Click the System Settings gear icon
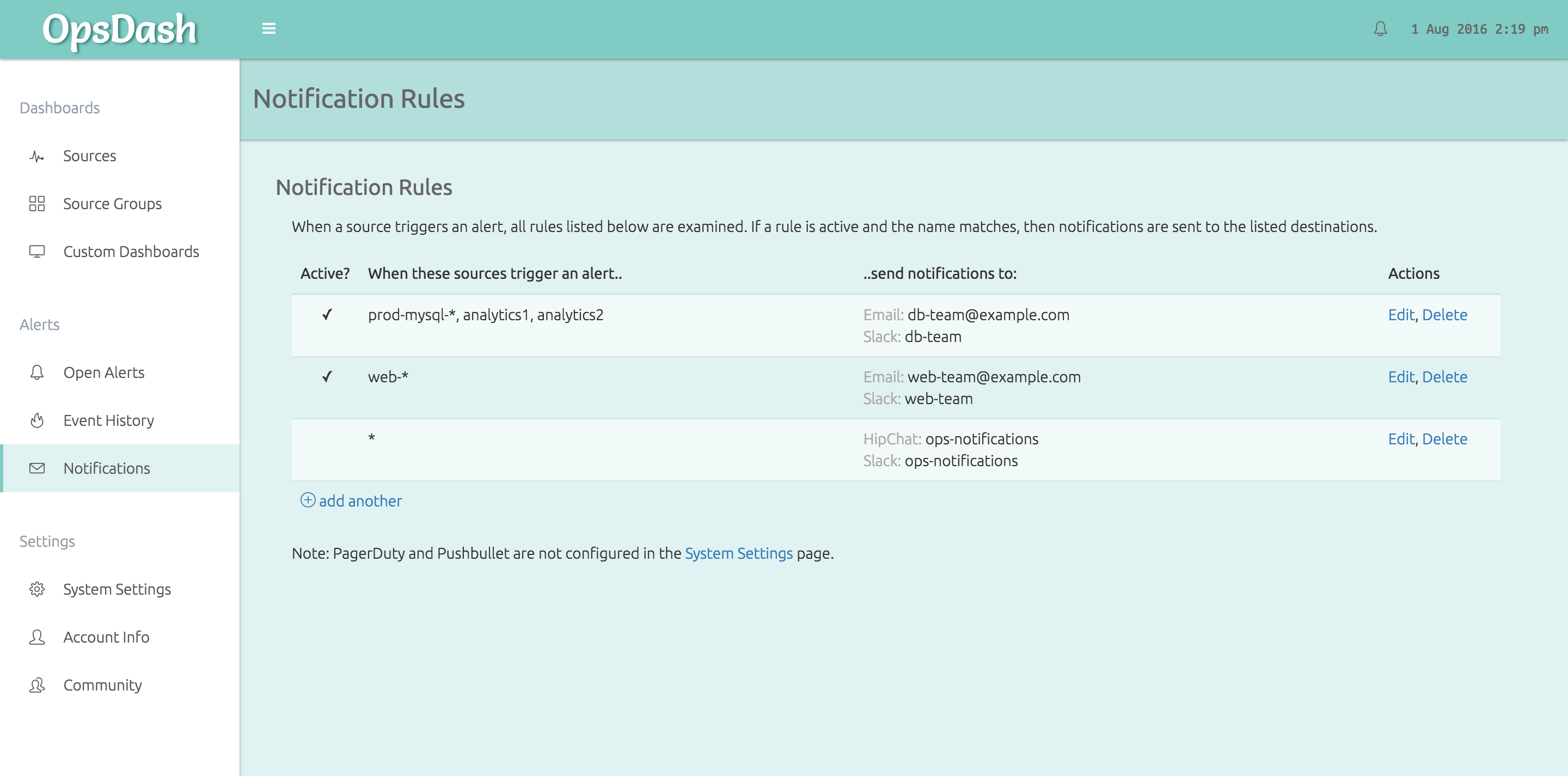 click(36, 589)
